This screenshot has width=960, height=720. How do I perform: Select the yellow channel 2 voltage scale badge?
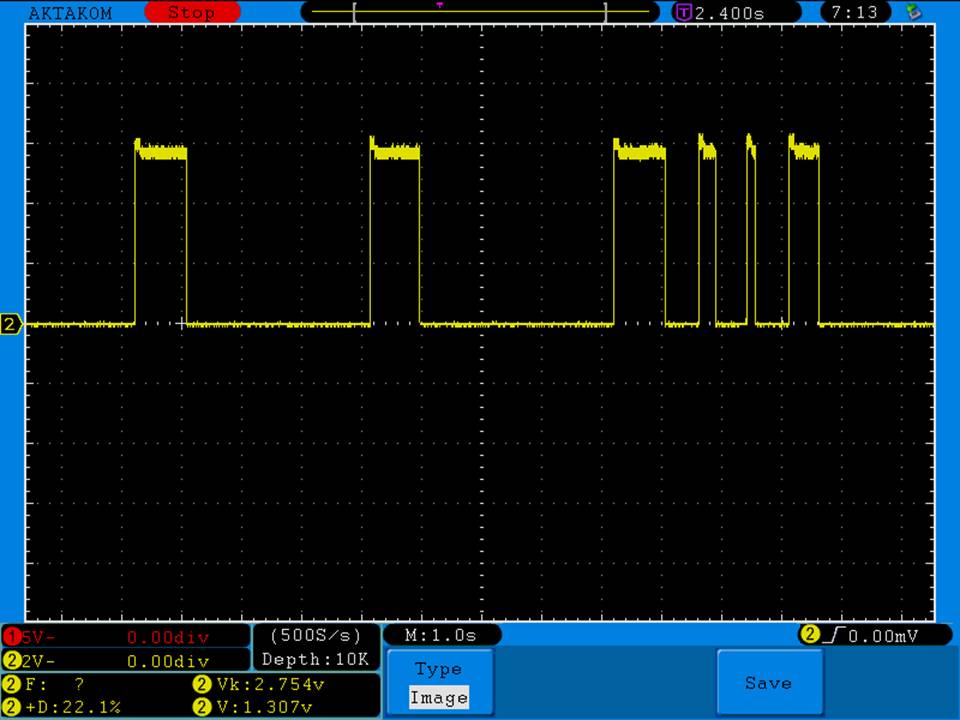coord(12,661)
